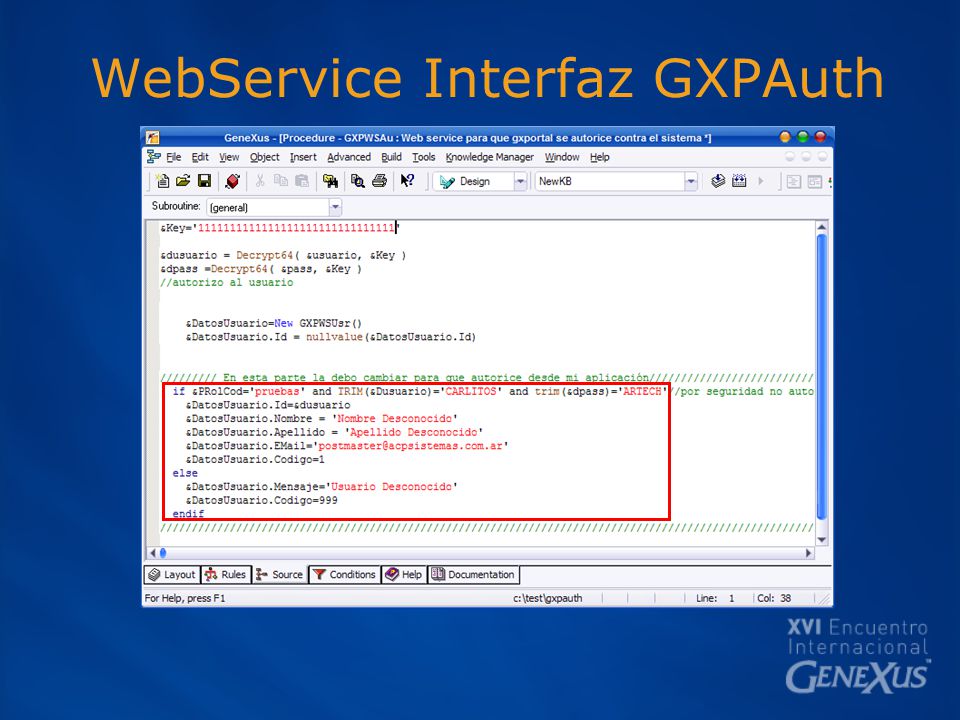Click the Paste clipboard icon
The height and width of the screenshot is (720, 960).
pyautogui.click(x=302, y=181)
